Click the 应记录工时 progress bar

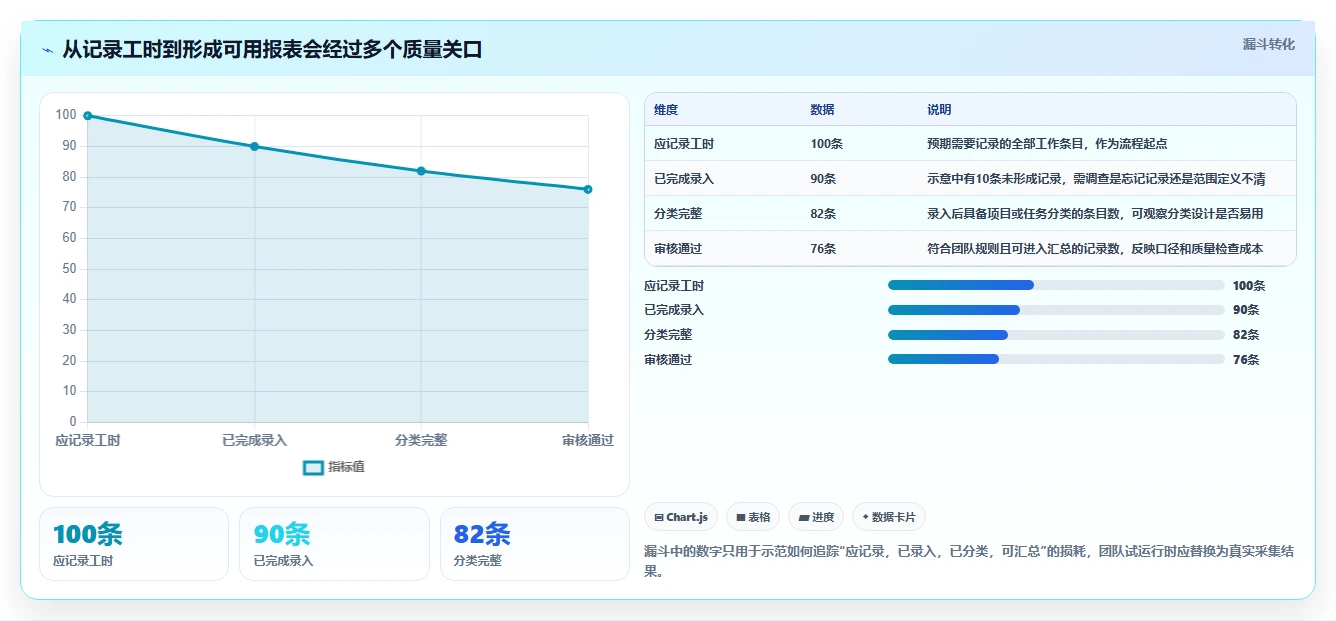point(1056,286)
